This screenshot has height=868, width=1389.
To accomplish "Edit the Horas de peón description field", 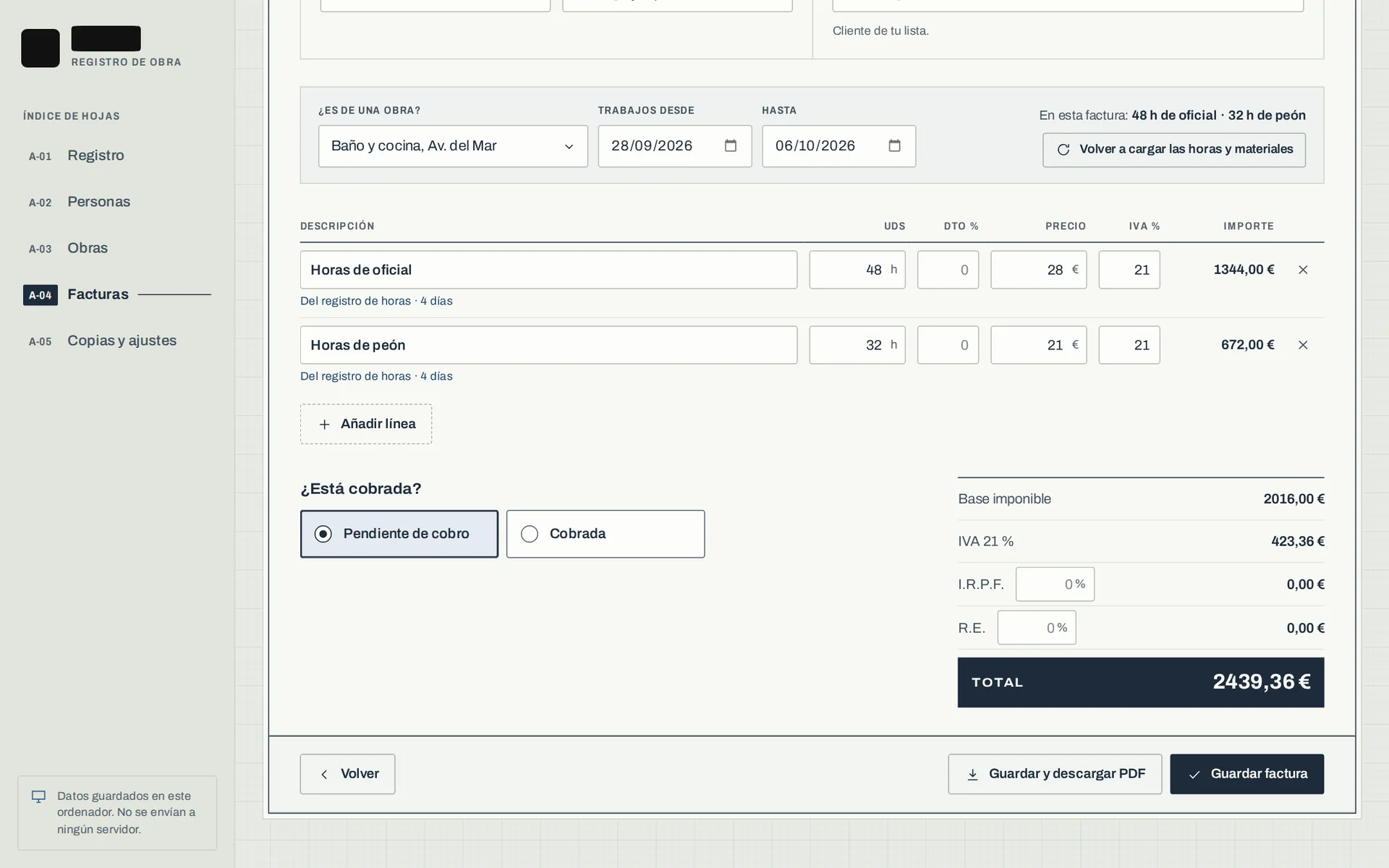I will point(548,345).
